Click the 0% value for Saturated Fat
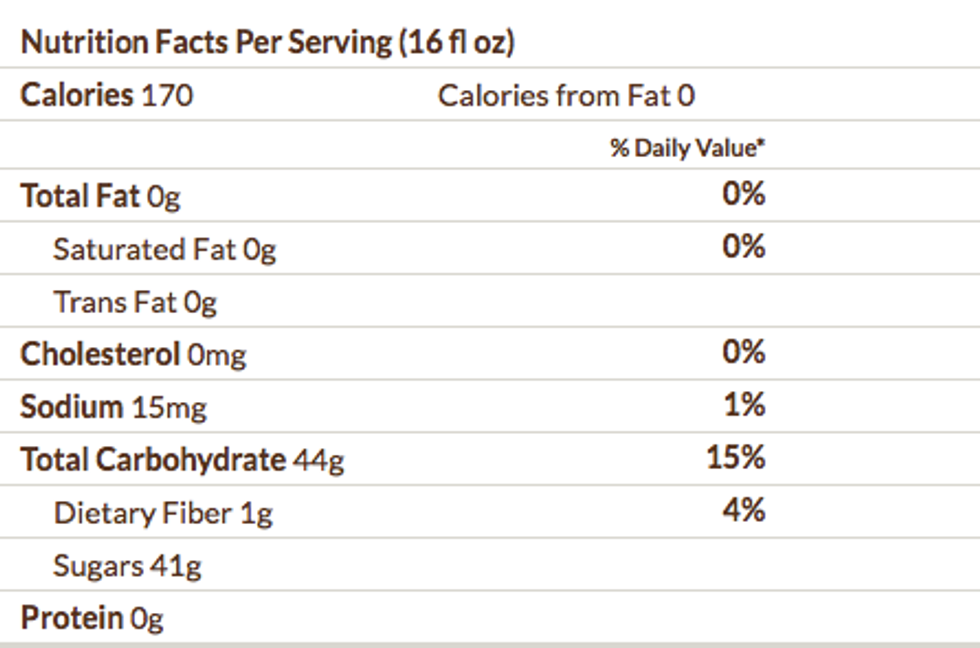980x648 pixels. click(744, 246)
